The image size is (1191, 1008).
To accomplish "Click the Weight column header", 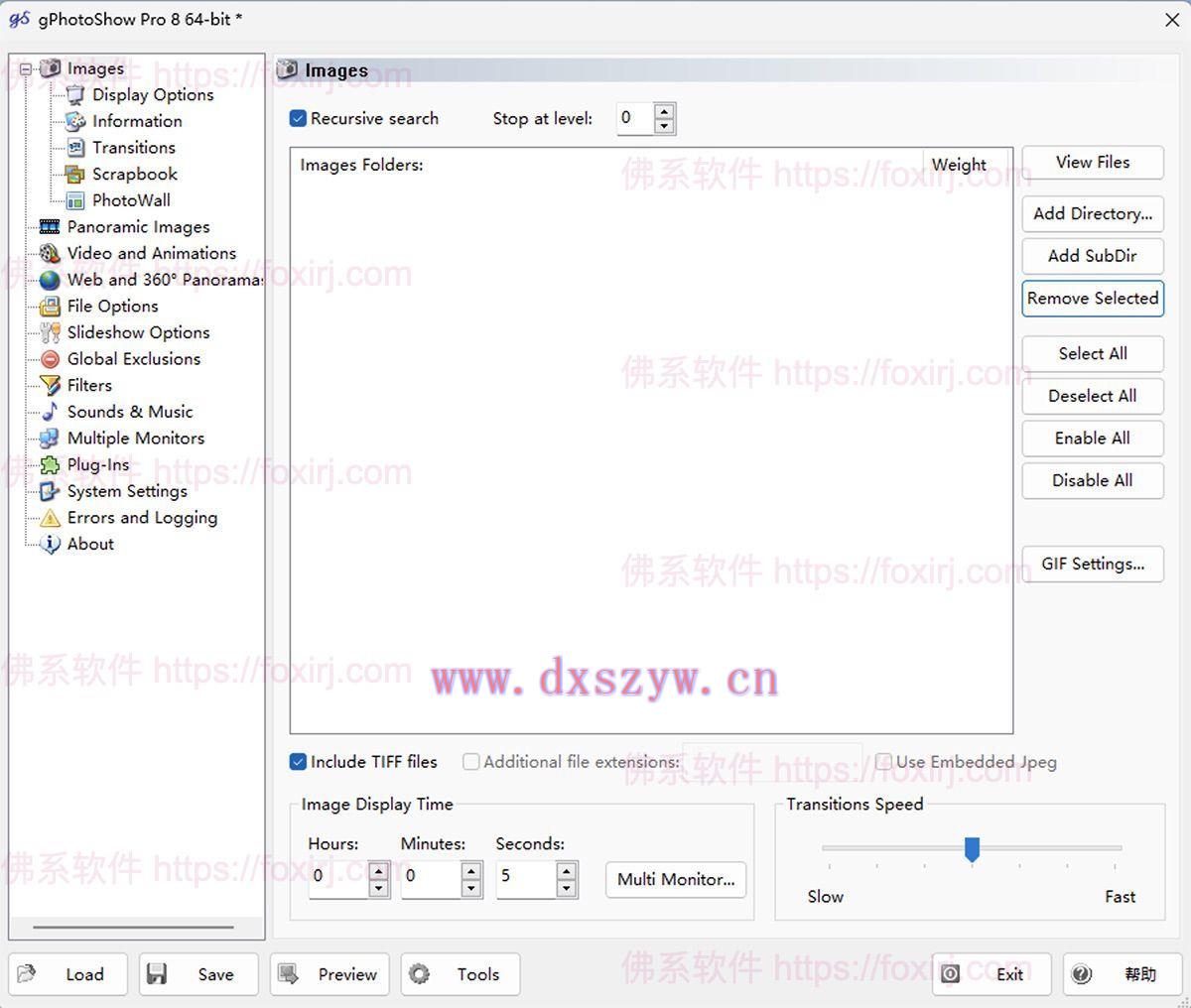I will [x=967, y=165].
